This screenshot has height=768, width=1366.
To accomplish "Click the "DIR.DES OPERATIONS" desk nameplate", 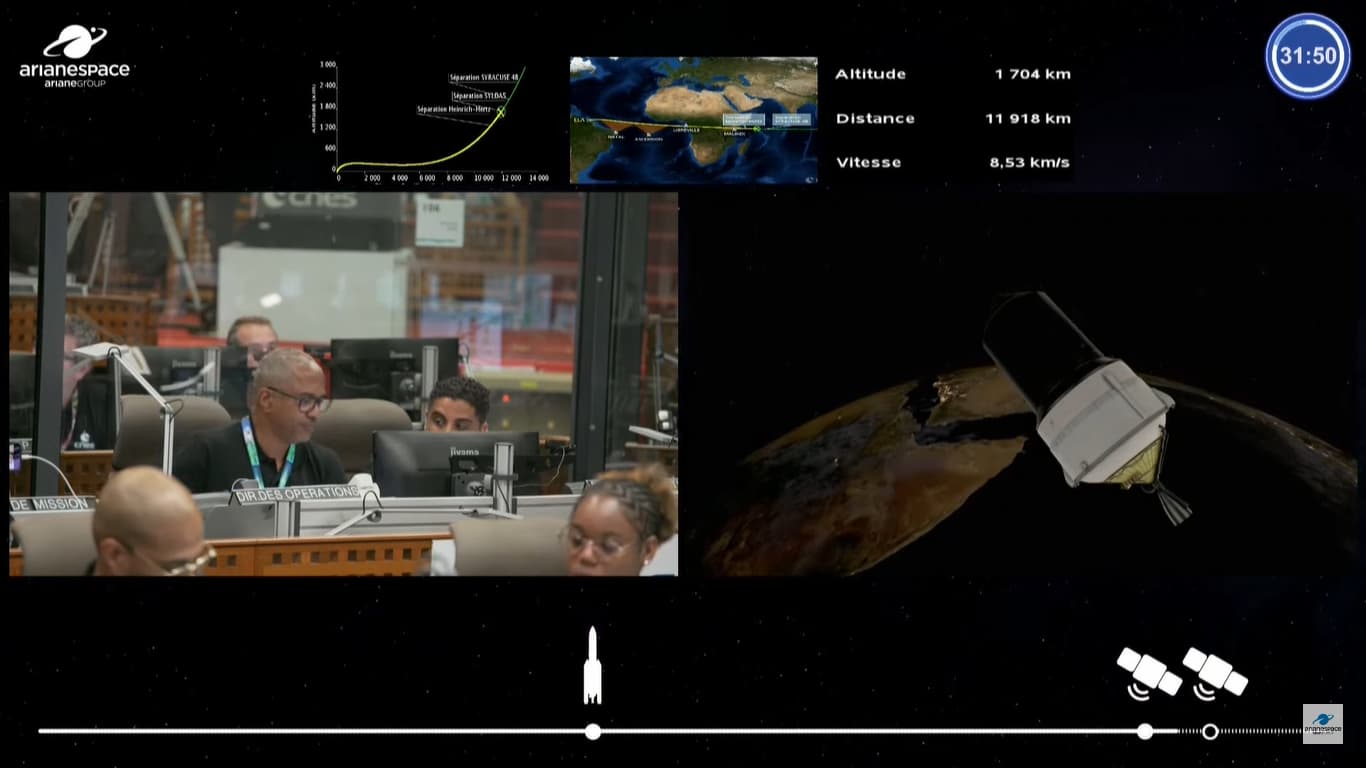I will coord(295,494).
